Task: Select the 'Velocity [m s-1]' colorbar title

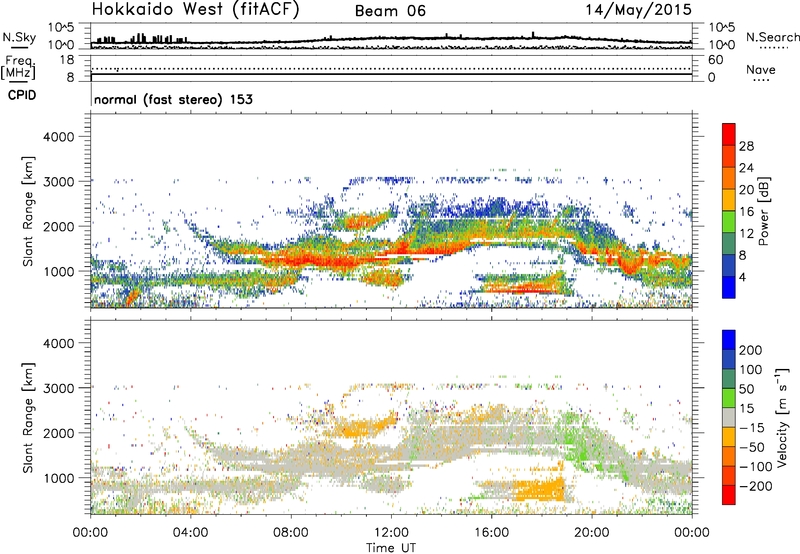Action: coord(783,418)
